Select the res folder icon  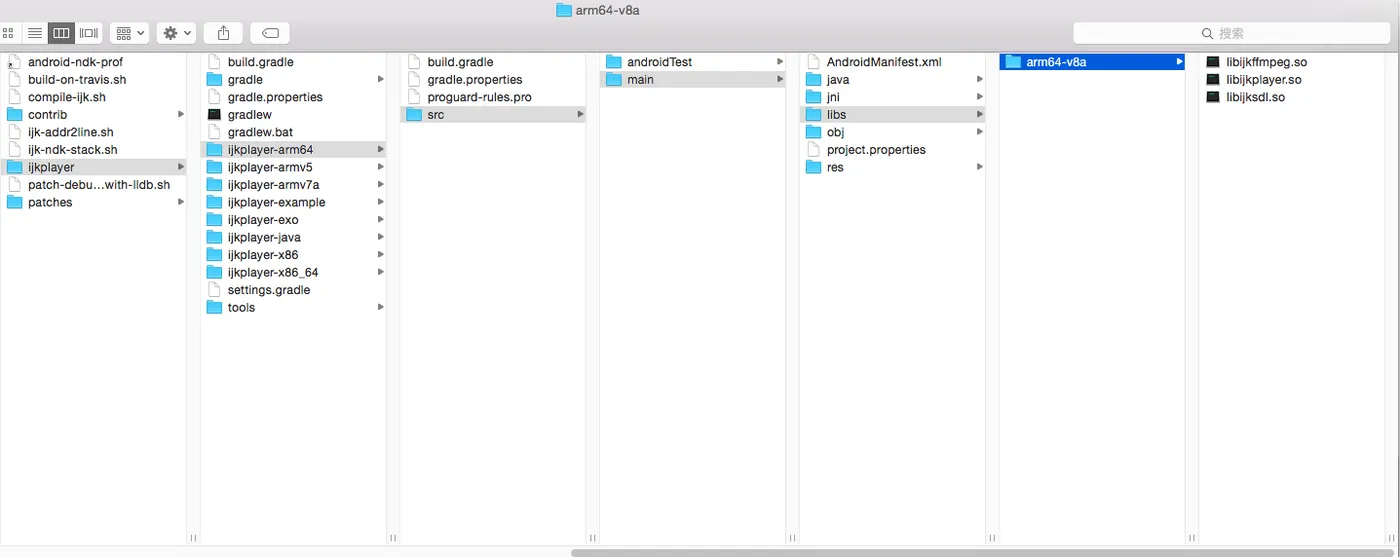point(813,167)
